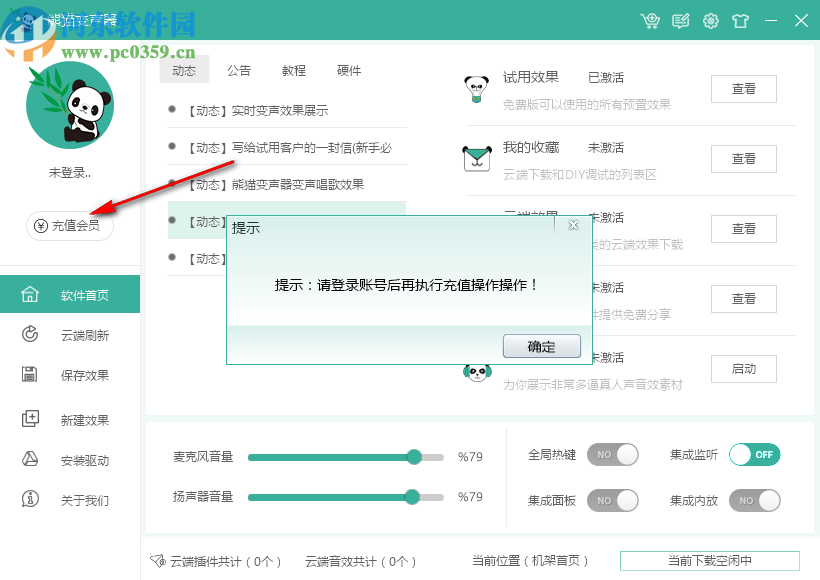
Task: Click the new-effect icon beside 新建效果
Action: [30, 419]
